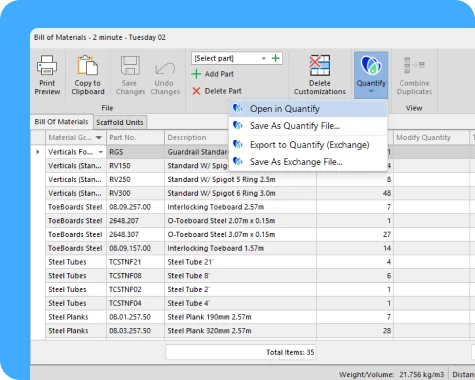This screenshot has height=380, width=475.
Task: Choose Save As Quantify File menu item
Action: click(x=308, y=126)
